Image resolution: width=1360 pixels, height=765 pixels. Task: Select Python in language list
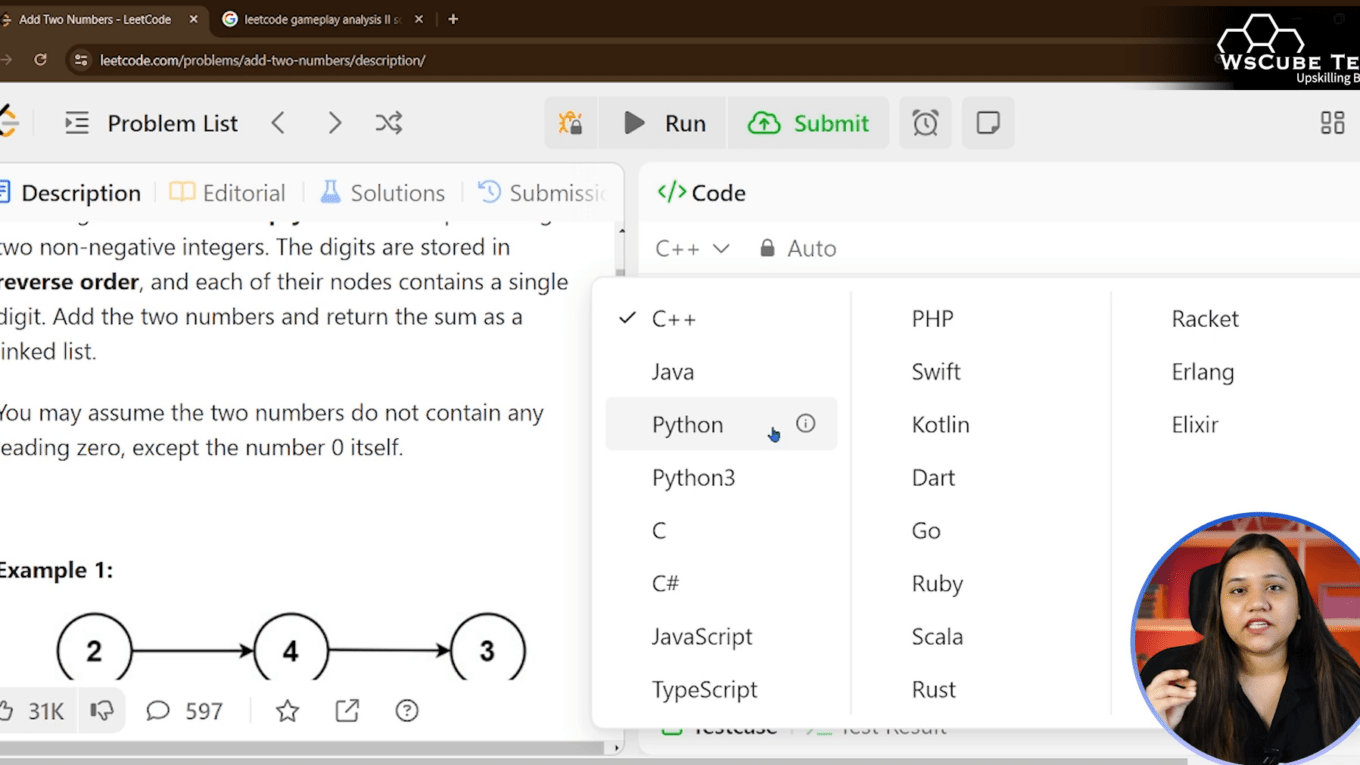pos(721,425)
